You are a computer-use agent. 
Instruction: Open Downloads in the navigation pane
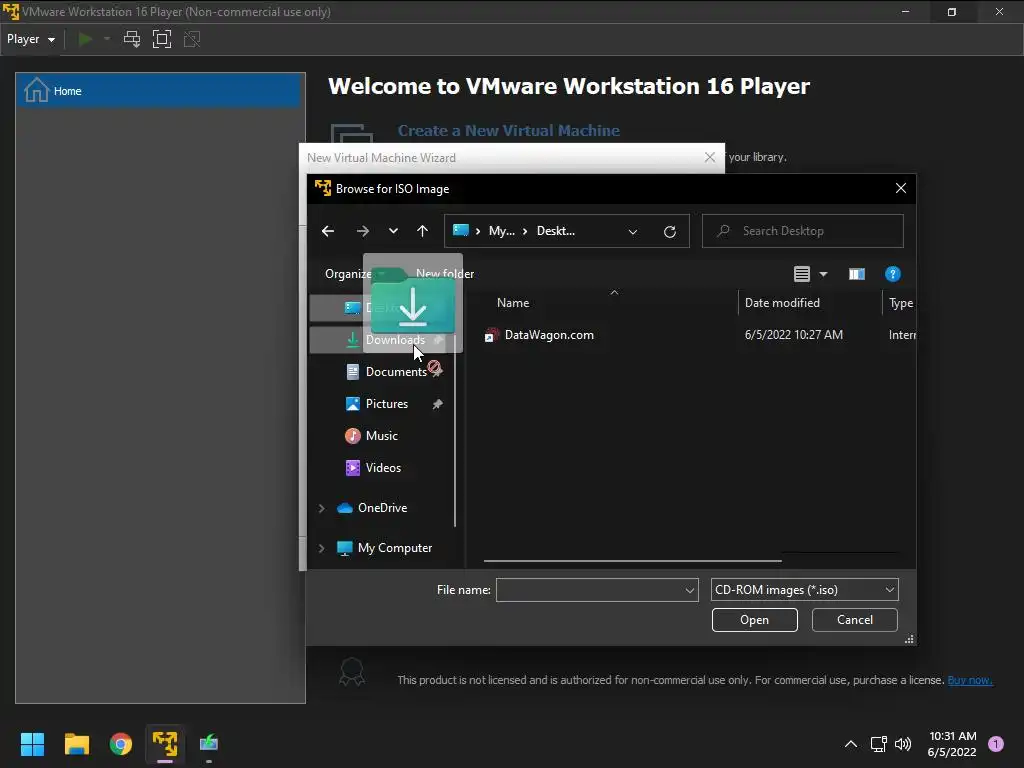pos(381,340)
